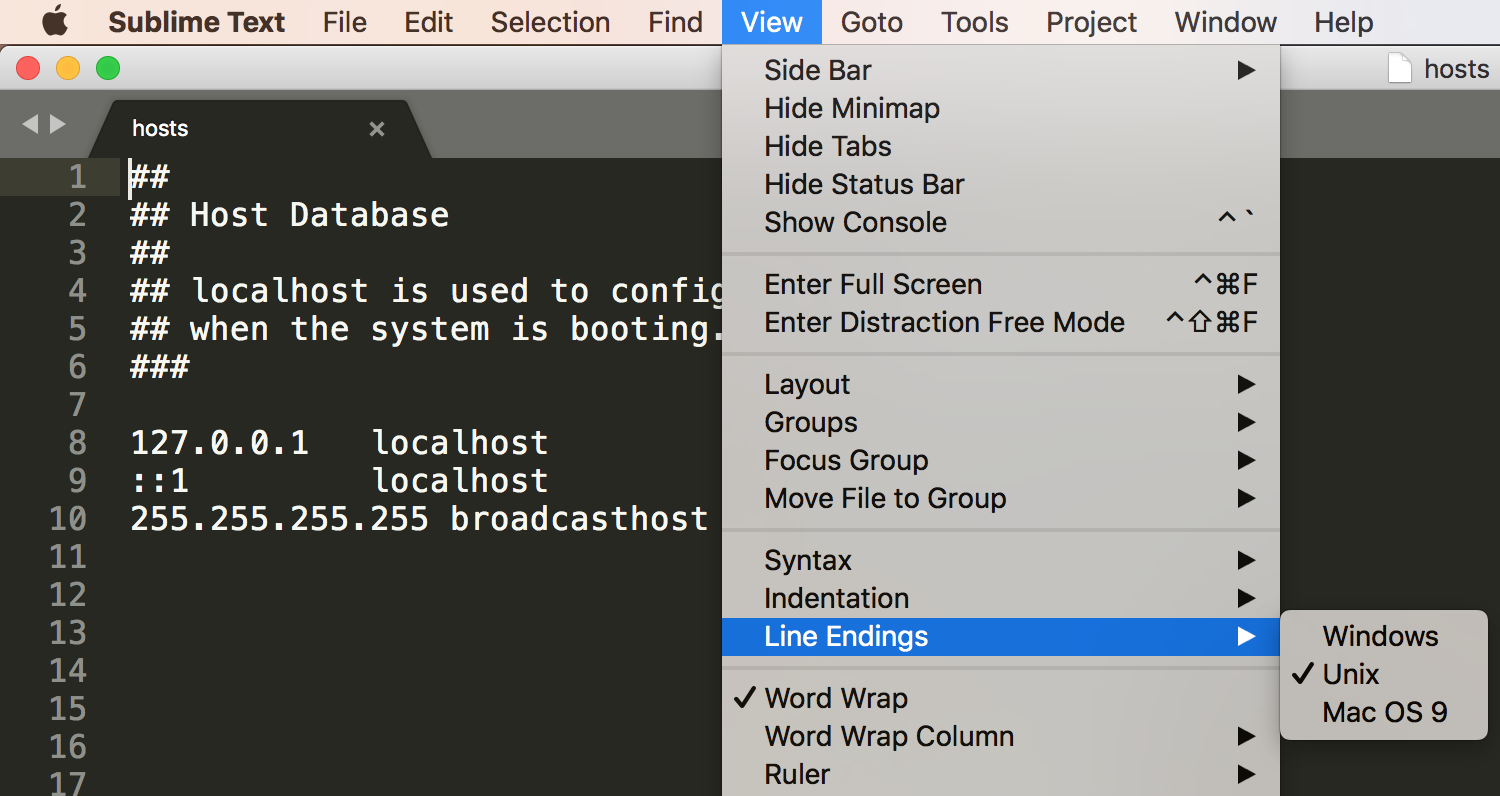Switch to the hosts tab

[x=260, y=129]
